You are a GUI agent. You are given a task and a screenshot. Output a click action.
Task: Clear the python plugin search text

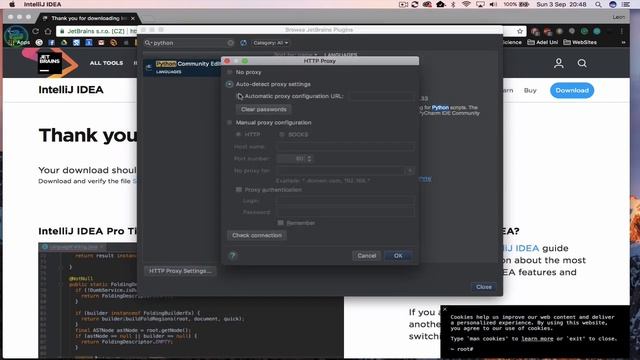231,43
